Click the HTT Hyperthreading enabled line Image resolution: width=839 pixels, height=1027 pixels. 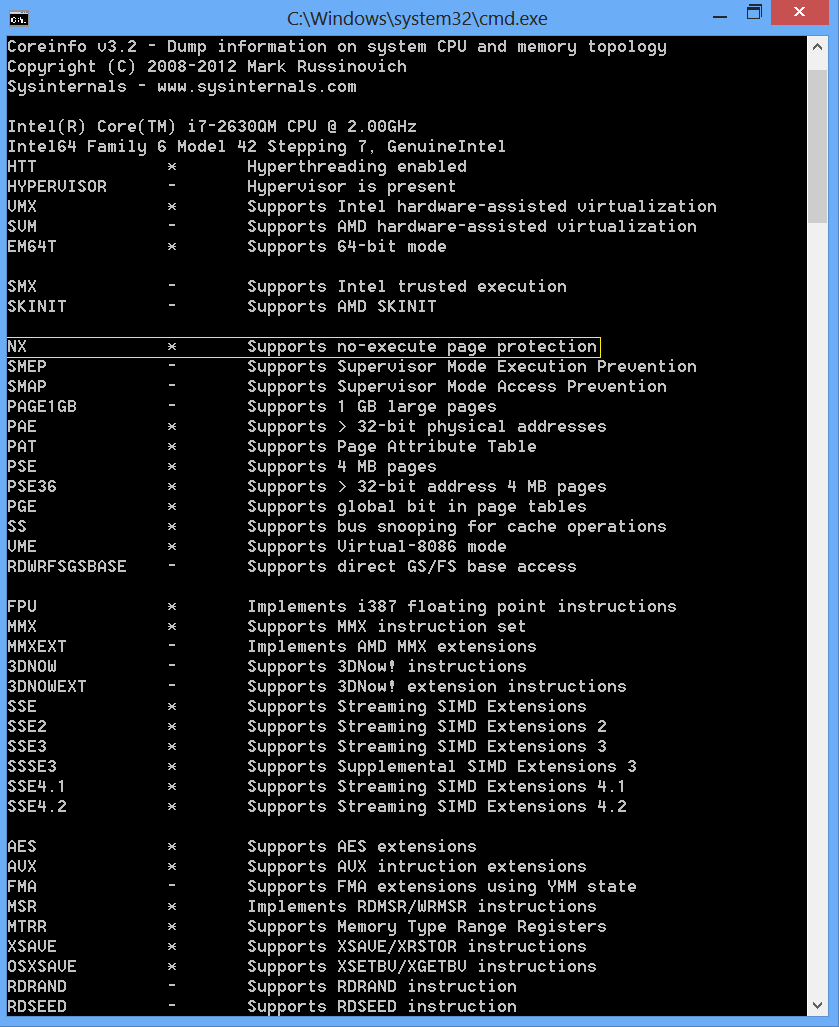click(x=250, y=166)
